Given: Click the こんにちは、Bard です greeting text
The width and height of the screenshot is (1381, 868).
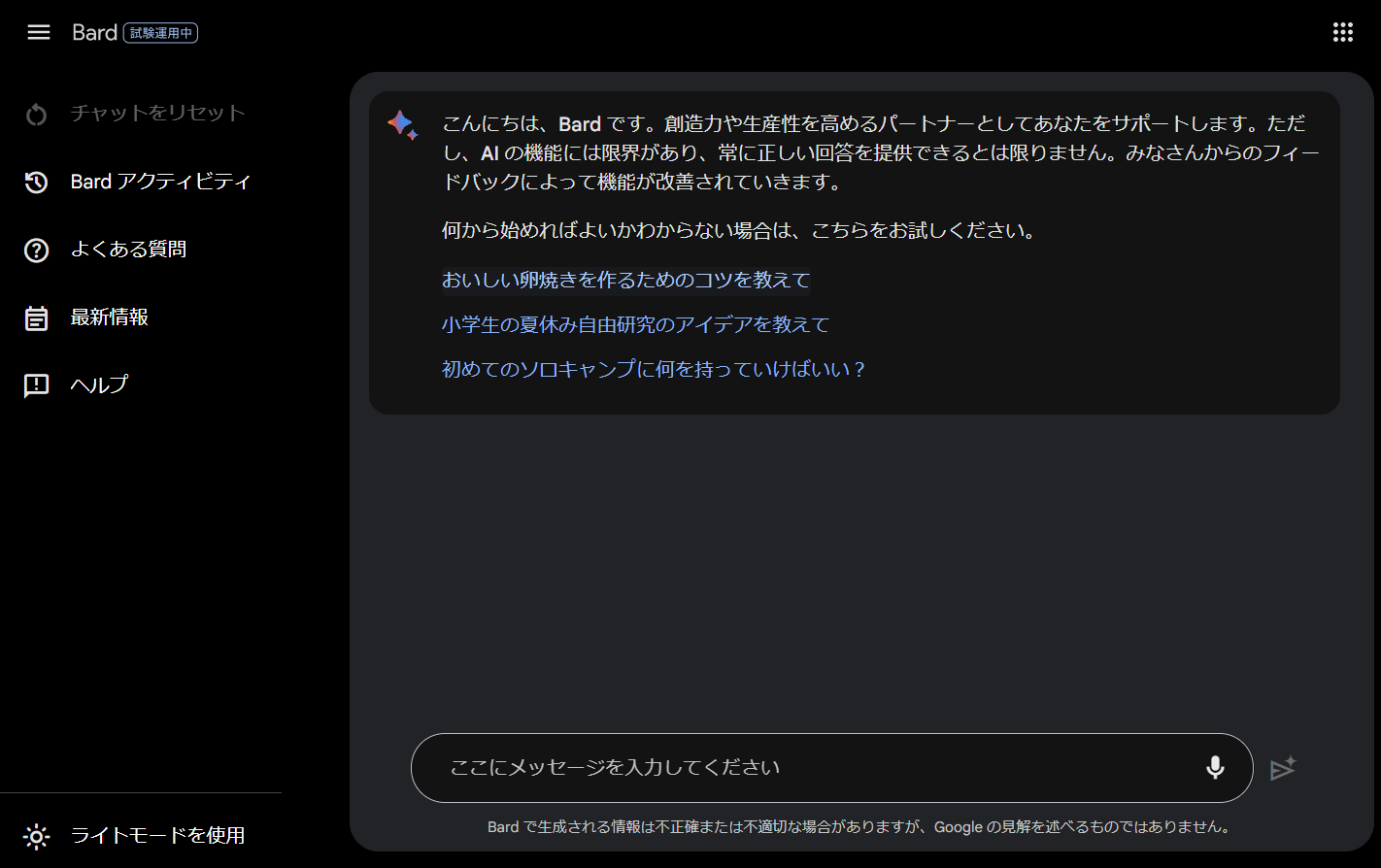Looking at the screenshot, I should click(x=882, y=152).
